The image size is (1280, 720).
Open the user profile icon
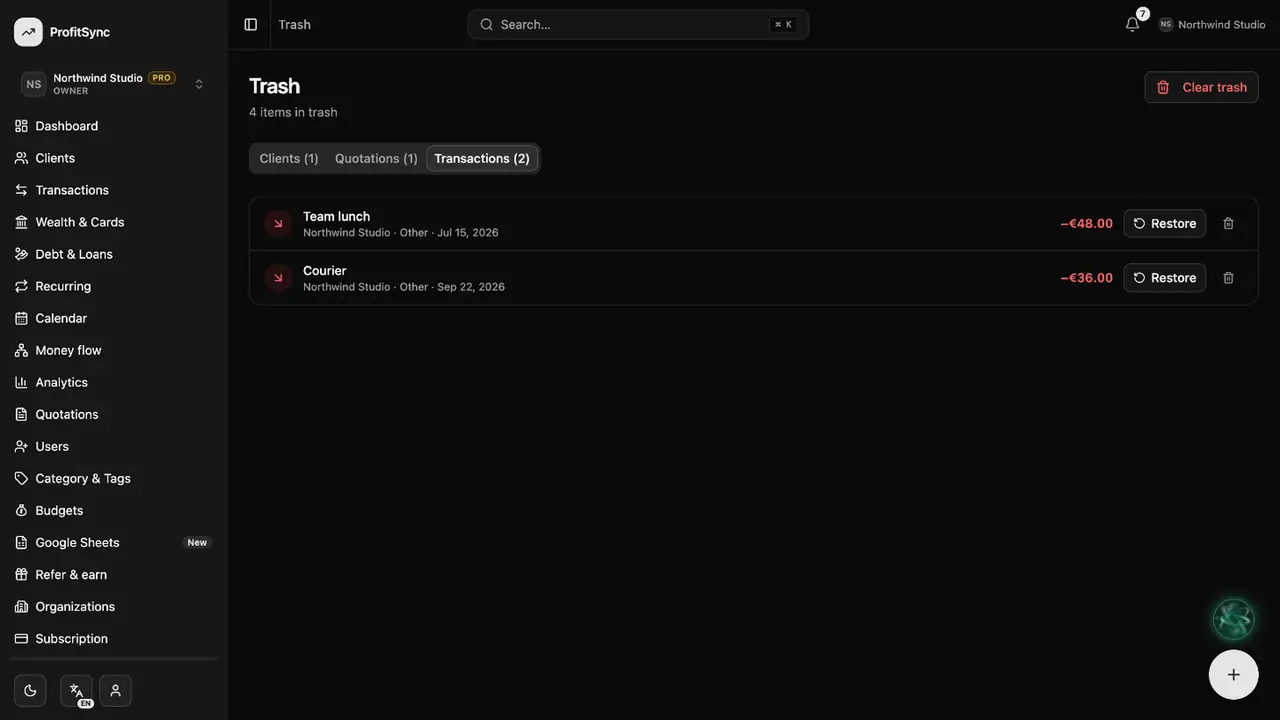click(115, 690)
